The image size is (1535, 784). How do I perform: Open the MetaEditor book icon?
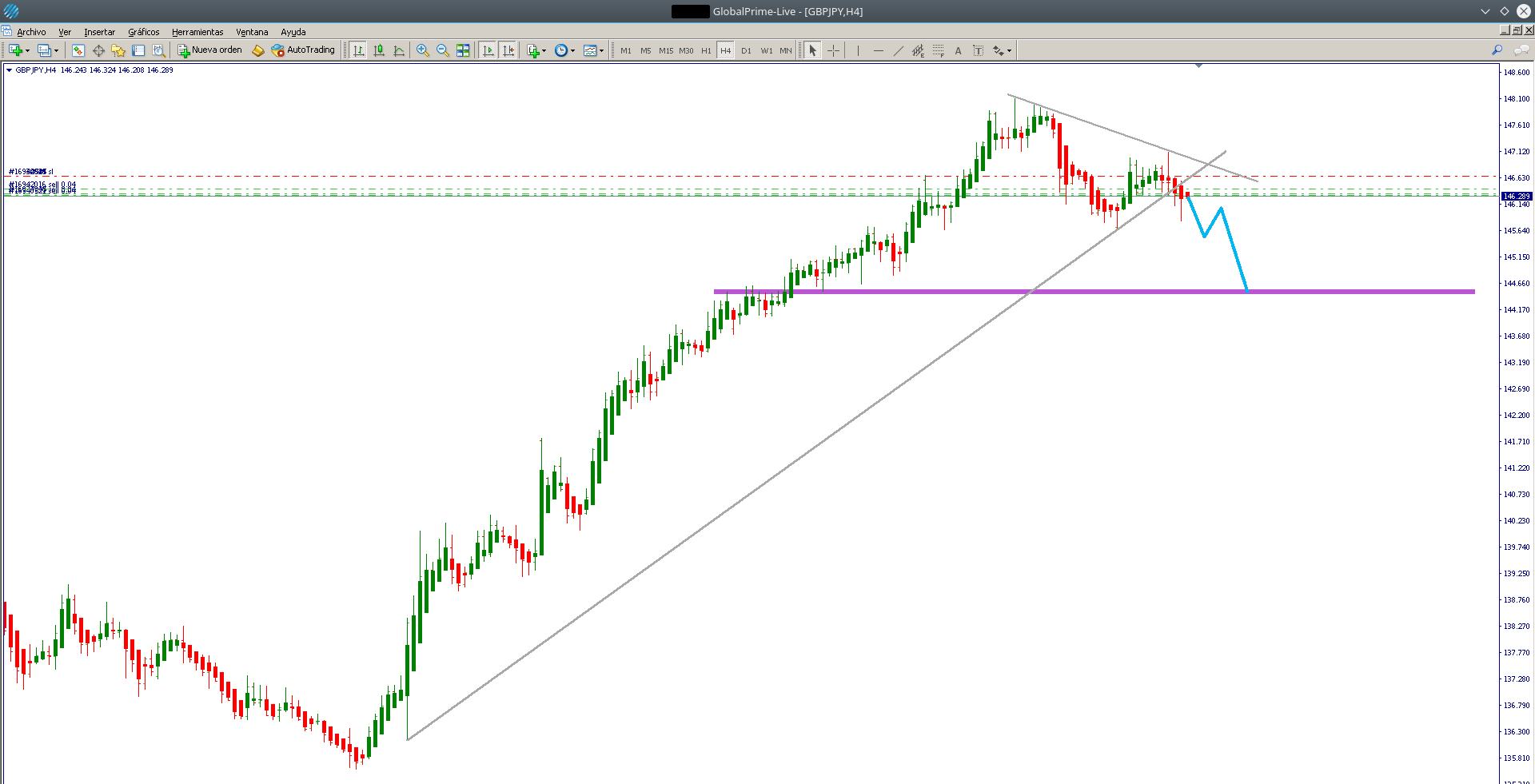point(257,50)
